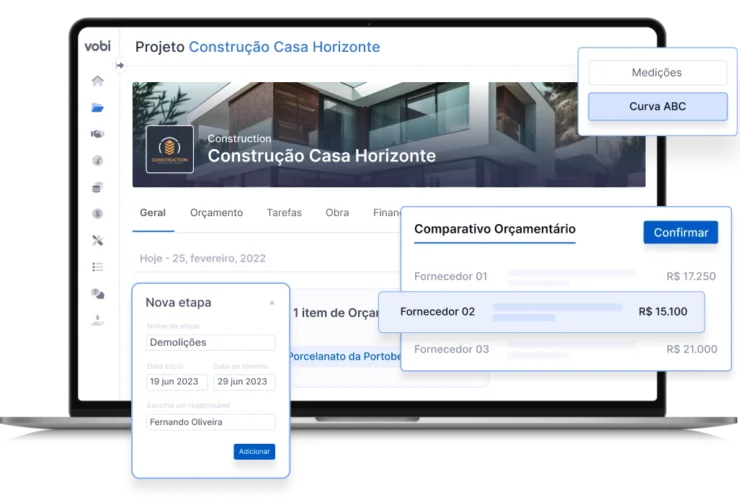The width and height of the screenshot is (740, 500).
Task: Select the coins stack sidebar icon
Action: click(97, 187)
